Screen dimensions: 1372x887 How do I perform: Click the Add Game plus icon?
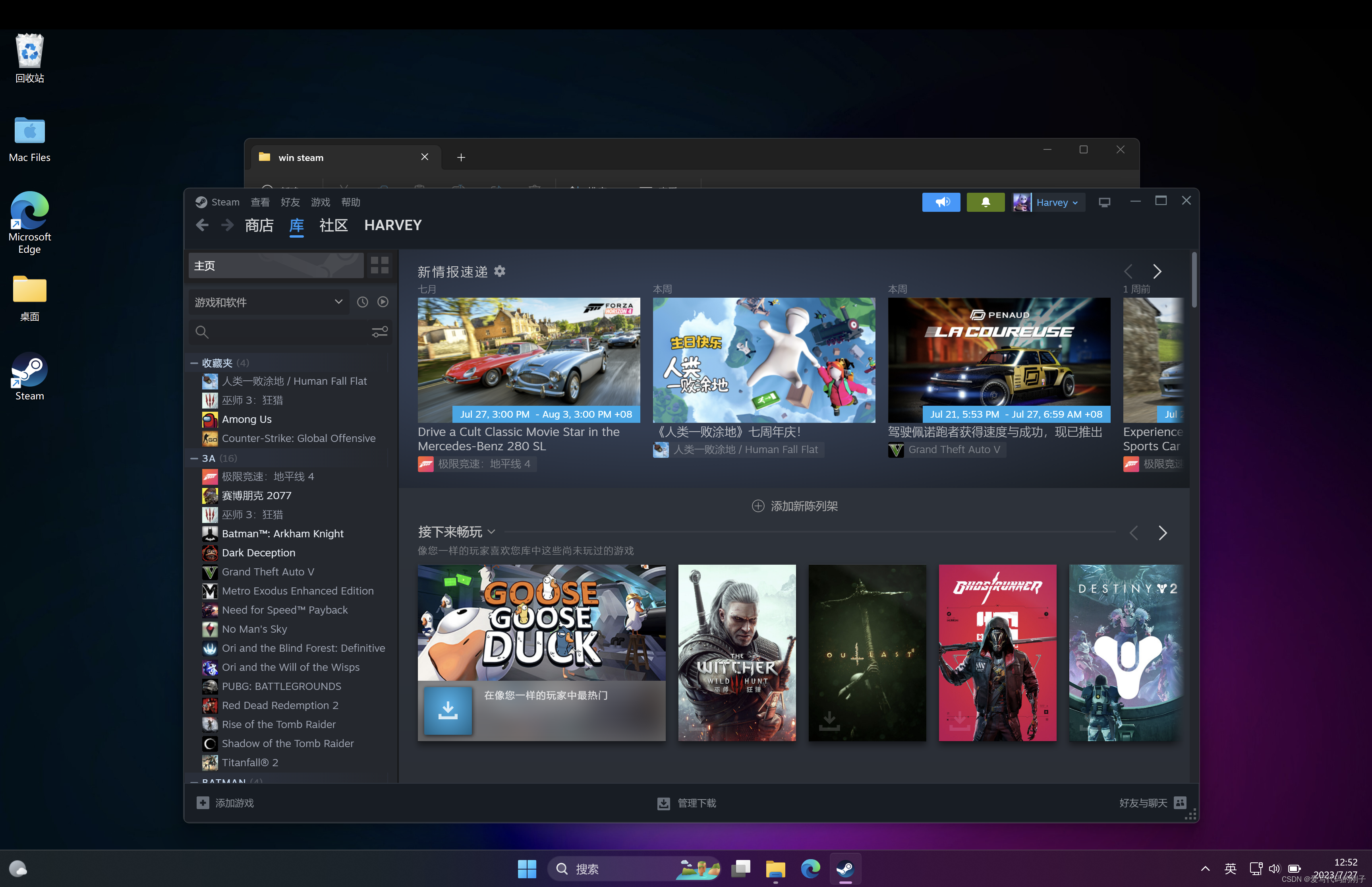pyautogui.click(x=203, y=802)
